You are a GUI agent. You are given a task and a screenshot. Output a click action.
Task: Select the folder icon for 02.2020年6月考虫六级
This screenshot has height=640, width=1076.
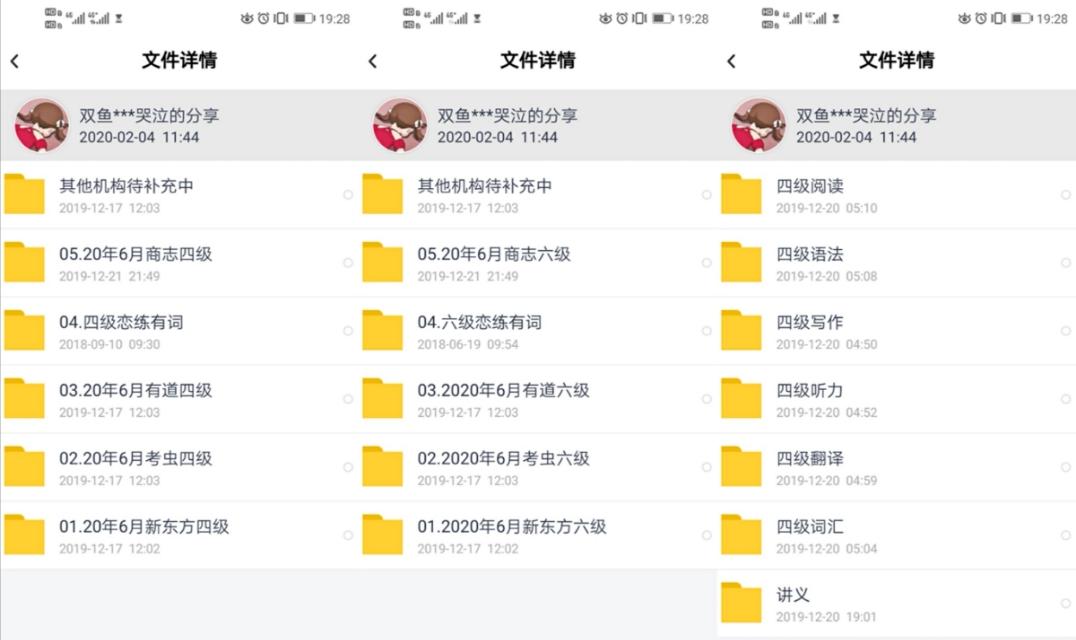pyautogui.click(x=383, y=467)
